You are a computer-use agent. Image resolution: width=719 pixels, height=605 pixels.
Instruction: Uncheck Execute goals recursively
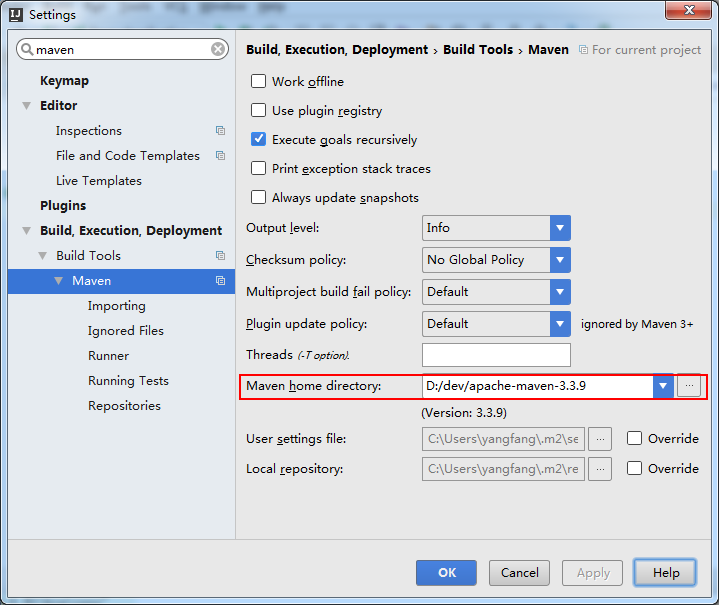tap(258, 139)
